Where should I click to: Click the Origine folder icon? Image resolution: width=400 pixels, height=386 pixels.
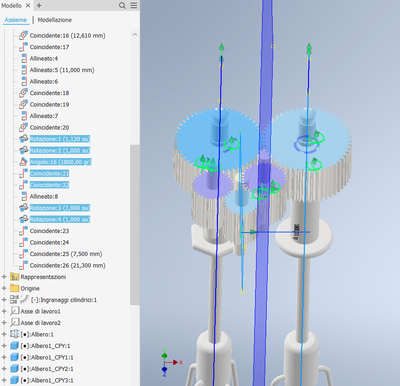tap(14, 288)
